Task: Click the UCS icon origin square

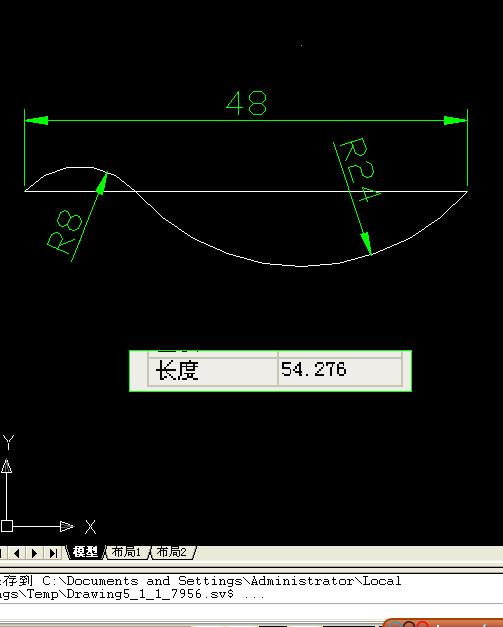Action: [x=7, y=526]
